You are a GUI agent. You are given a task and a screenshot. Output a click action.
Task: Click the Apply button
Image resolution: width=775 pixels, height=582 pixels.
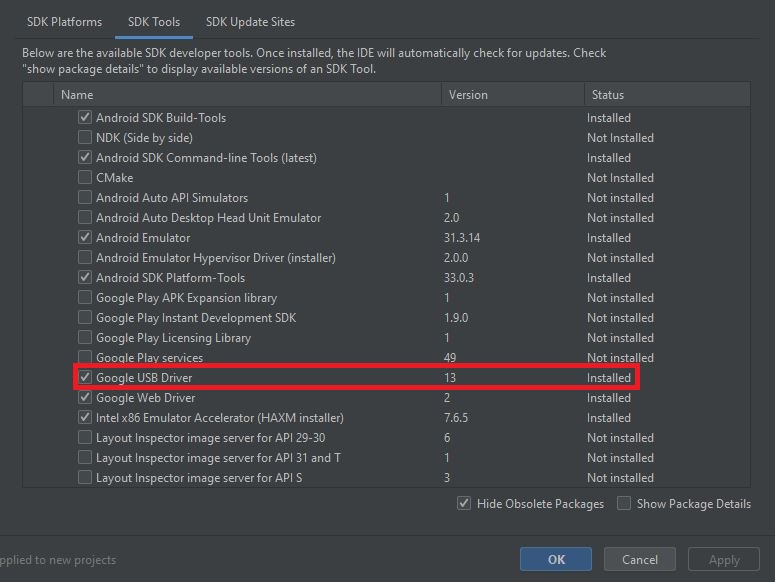(724, 559)
